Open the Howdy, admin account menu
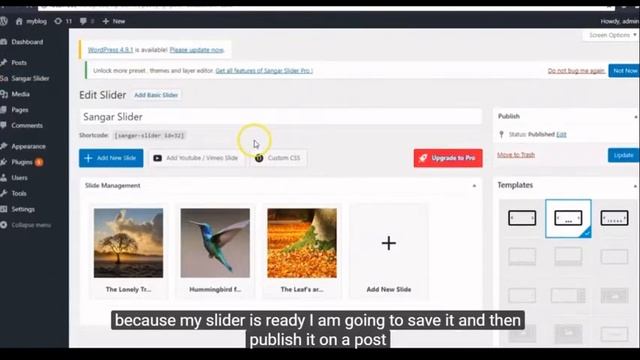This screenshot has height=360, width=640. click(620, 21)
